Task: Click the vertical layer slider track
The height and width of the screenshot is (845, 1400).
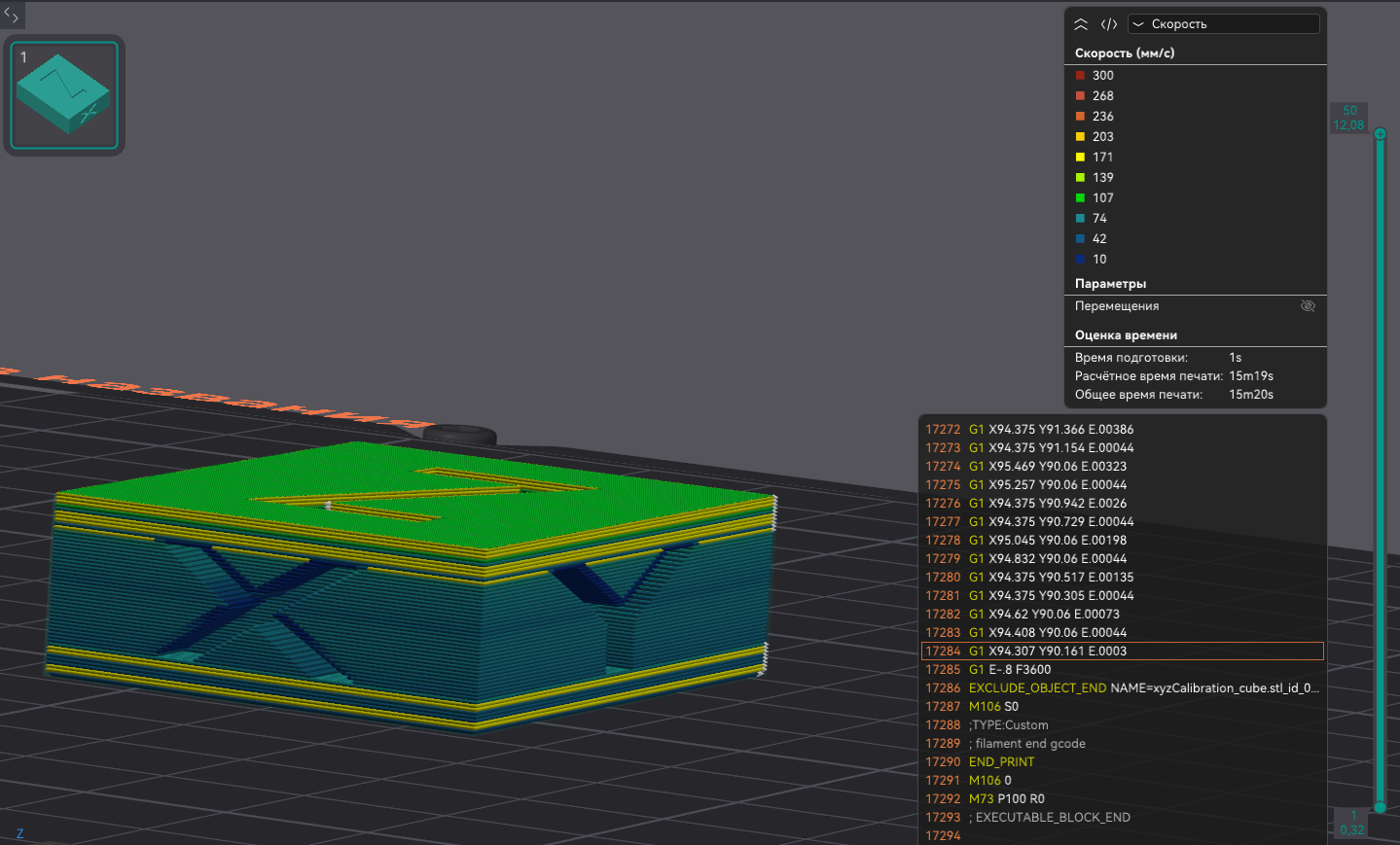Action: (1380, 467)
